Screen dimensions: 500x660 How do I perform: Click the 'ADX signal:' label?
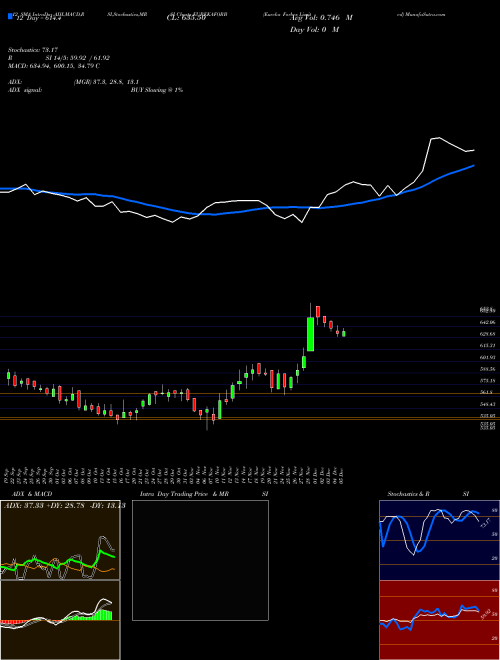click(25, 90)
